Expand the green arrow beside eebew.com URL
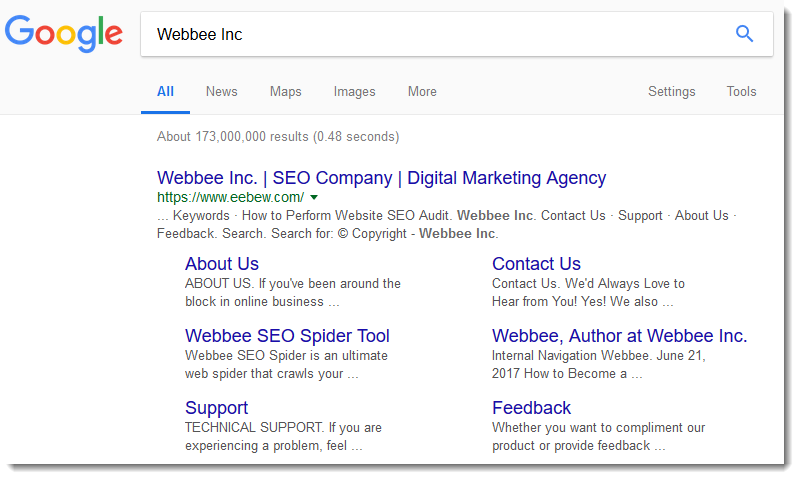Image resolution: width=799 pixels, height=479 pixels. [314, 197]
